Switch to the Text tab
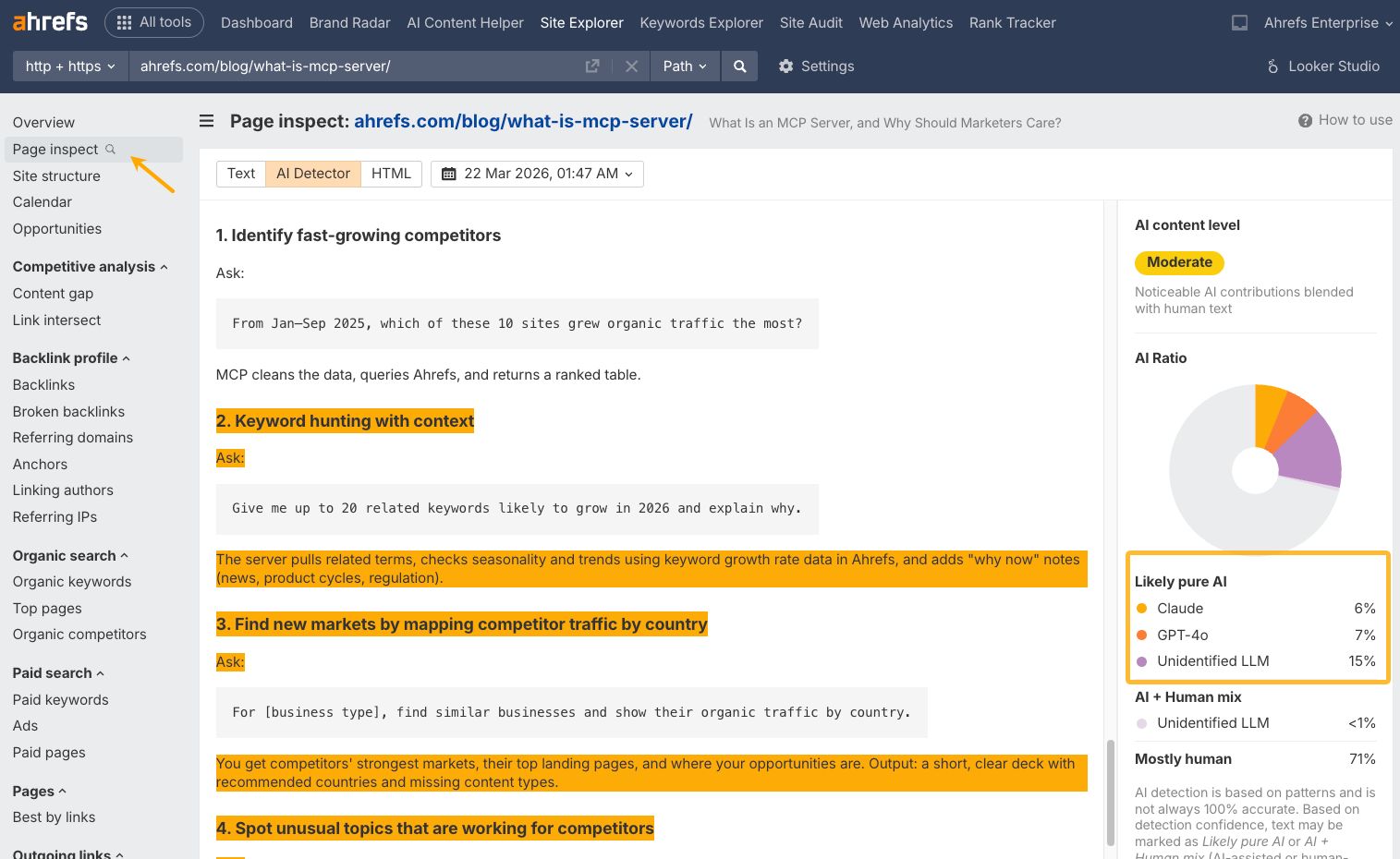The width and height of the screenshot is (1400, 859). coord(240,174)
